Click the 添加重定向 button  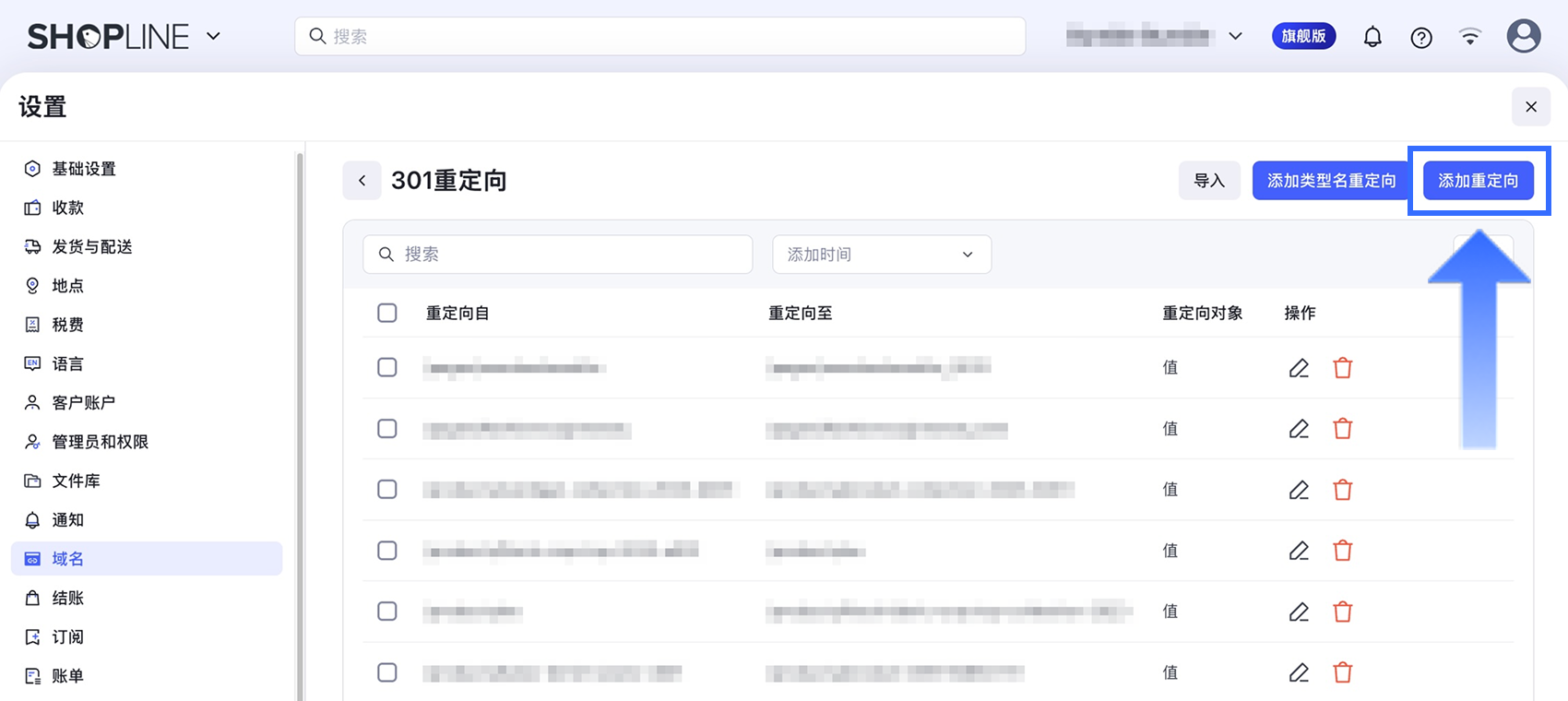1479,181
